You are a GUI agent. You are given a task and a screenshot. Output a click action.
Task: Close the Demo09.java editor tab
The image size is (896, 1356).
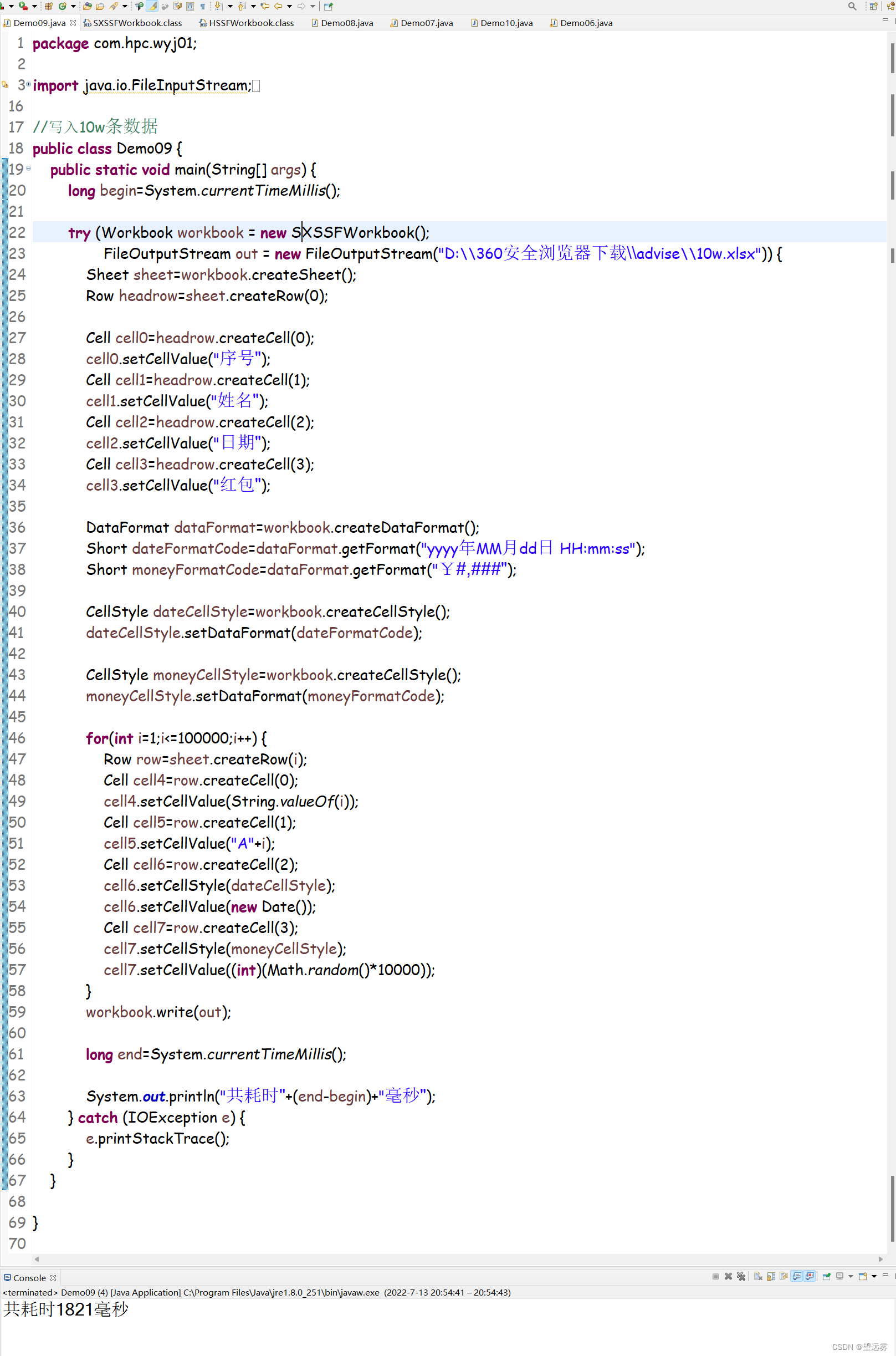coord(73,23)
